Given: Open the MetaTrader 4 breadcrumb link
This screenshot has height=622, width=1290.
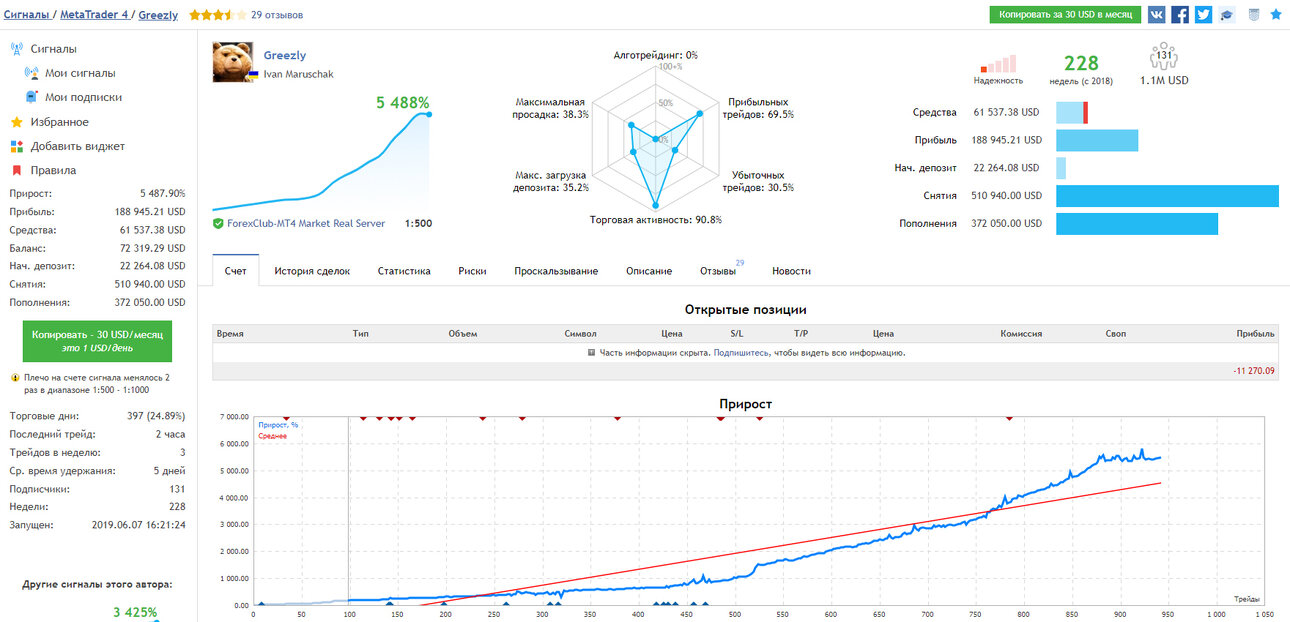Looking at the screenshot, I should pos(96,15).
